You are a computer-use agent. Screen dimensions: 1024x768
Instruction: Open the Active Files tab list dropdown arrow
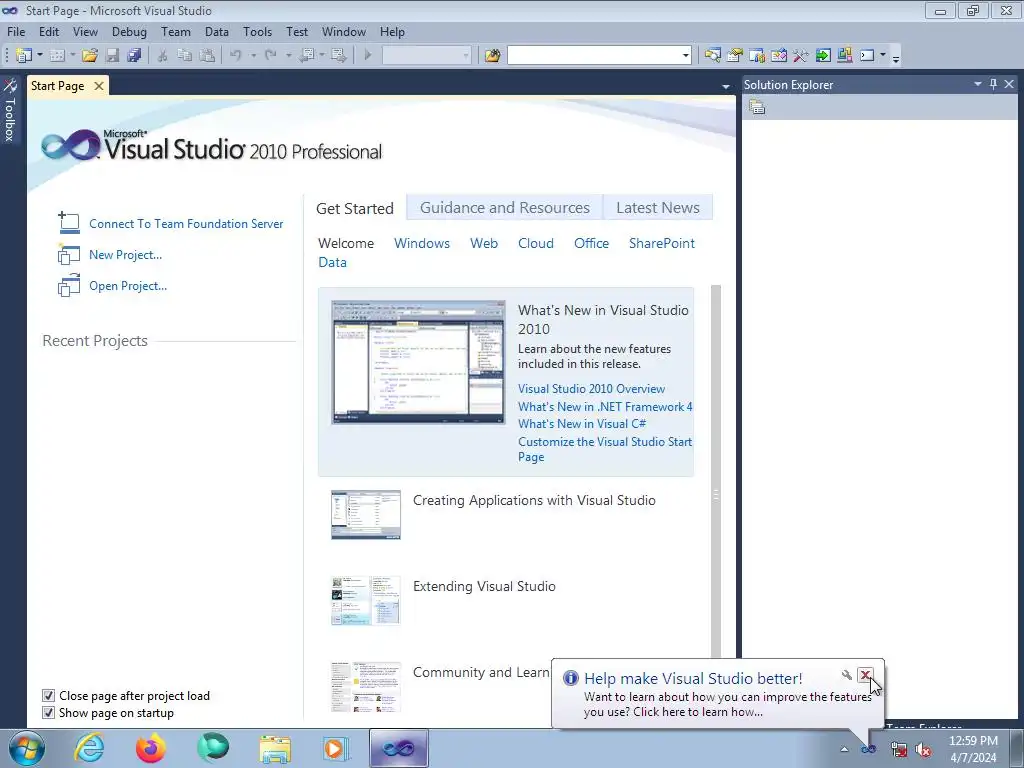(726, 86)
